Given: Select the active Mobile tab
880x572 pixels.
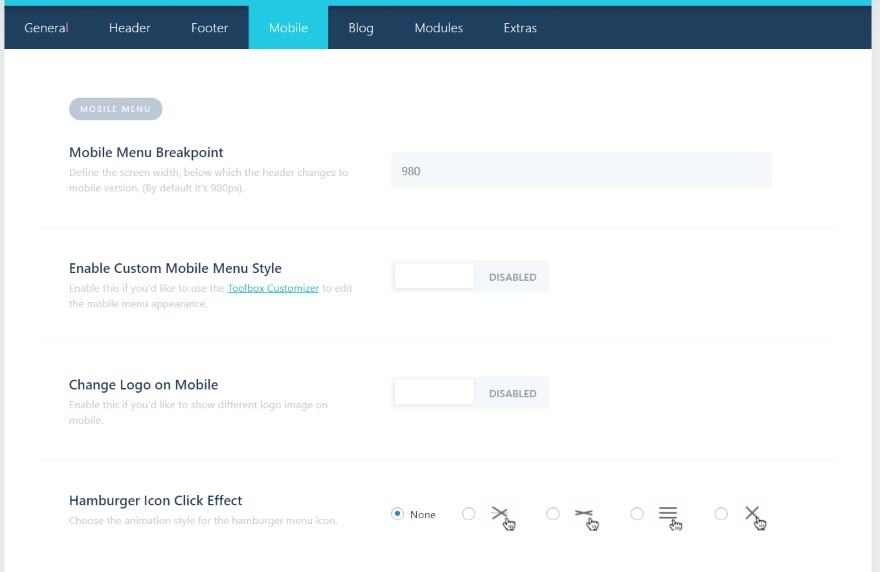Looking at the screenshot, I should click(x=288, y=28).
